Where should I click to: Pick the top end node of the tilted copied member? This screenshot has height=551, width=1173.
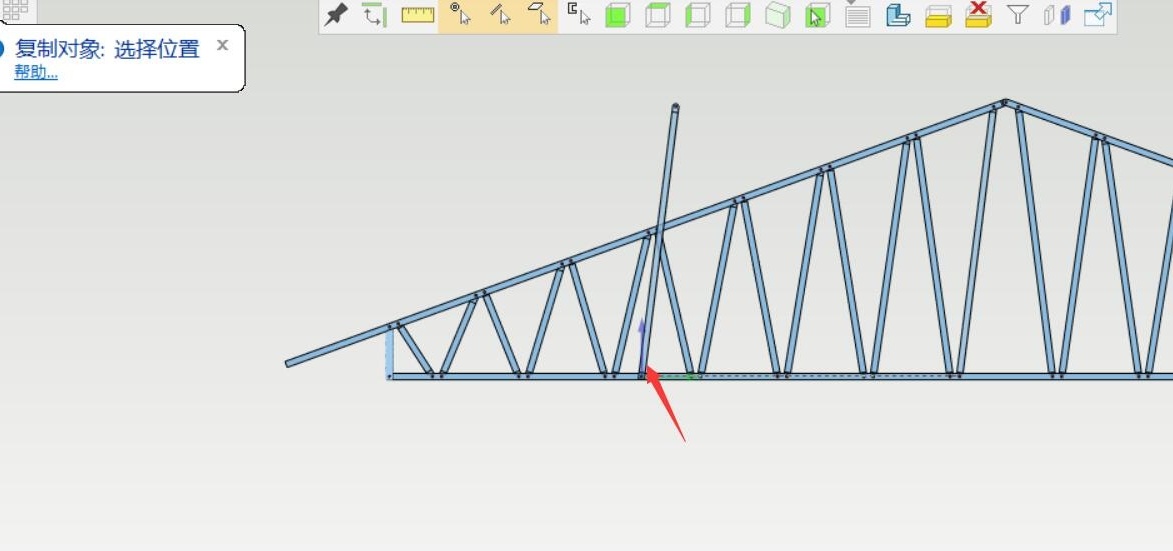pyautogui.click(x=676, y=108)
